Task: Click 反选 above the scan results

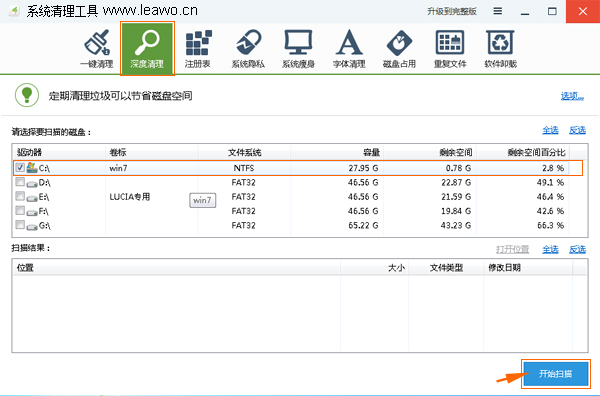Action: (577, 249)
